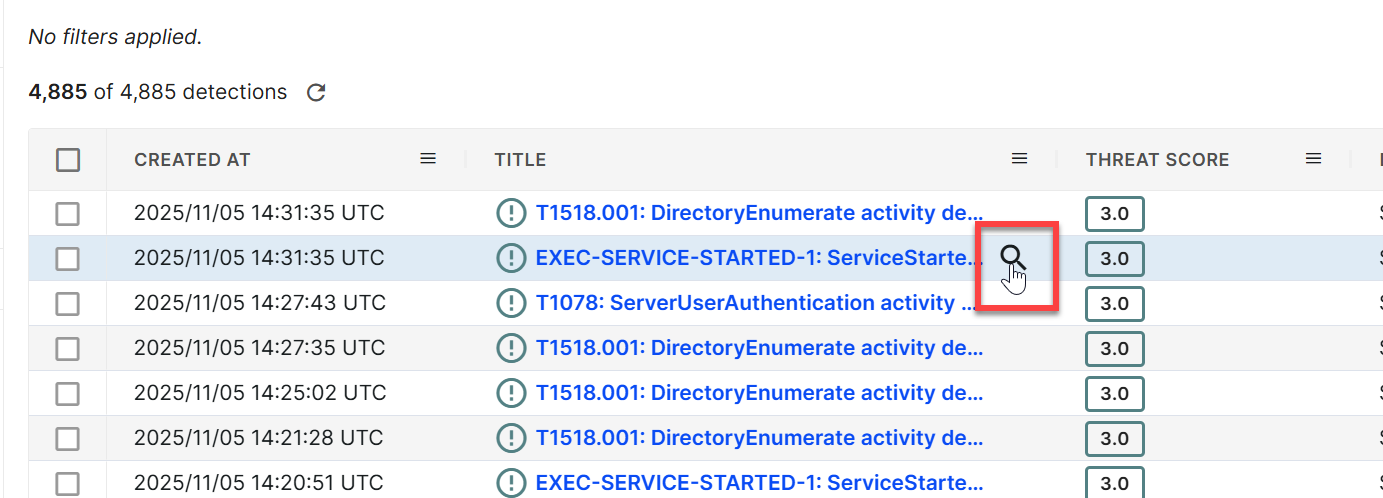Select checkbox for the 14:27:43 detection
1383x498 pixels.
pyautogui.click(x=67, y=304)
